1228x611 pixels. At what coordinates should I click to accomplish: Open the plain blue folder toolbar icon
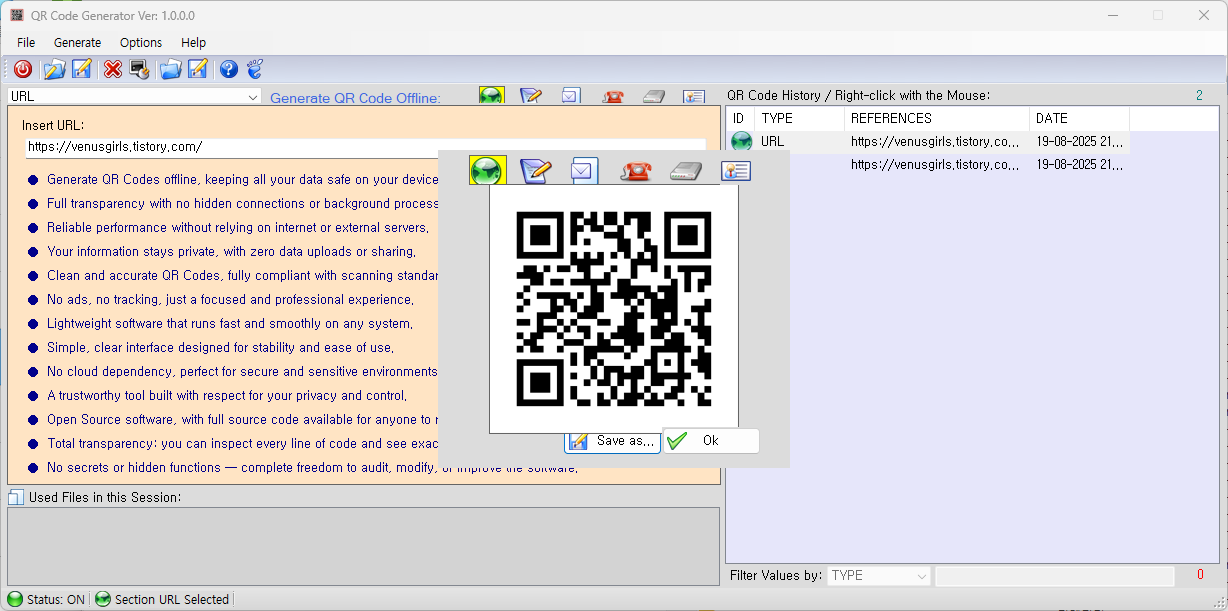click(171, 69)
